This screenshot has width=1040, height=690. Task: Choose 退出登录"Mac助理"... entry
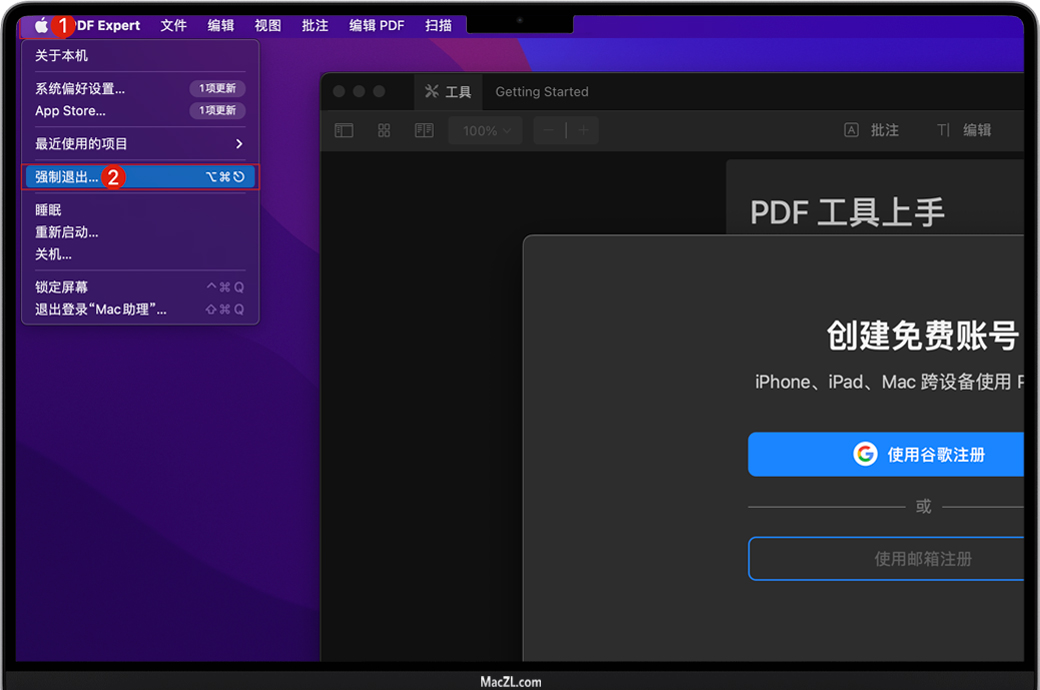tap(139, 309)
